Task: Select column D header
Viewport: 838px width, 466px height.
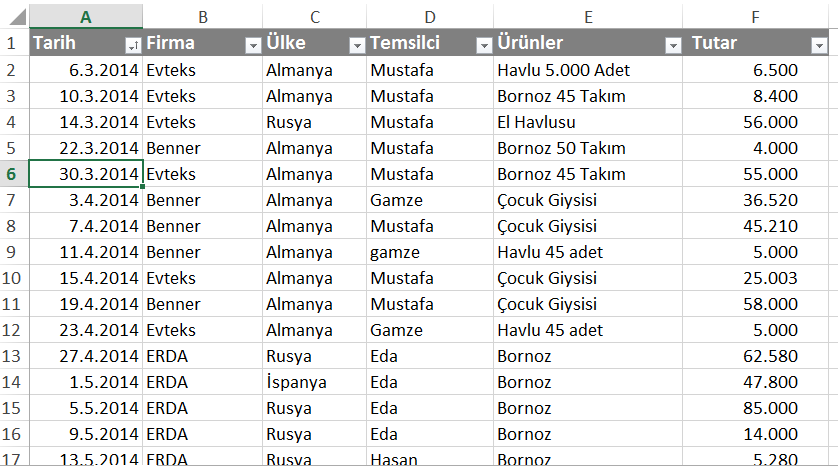Action: [430, 16]
